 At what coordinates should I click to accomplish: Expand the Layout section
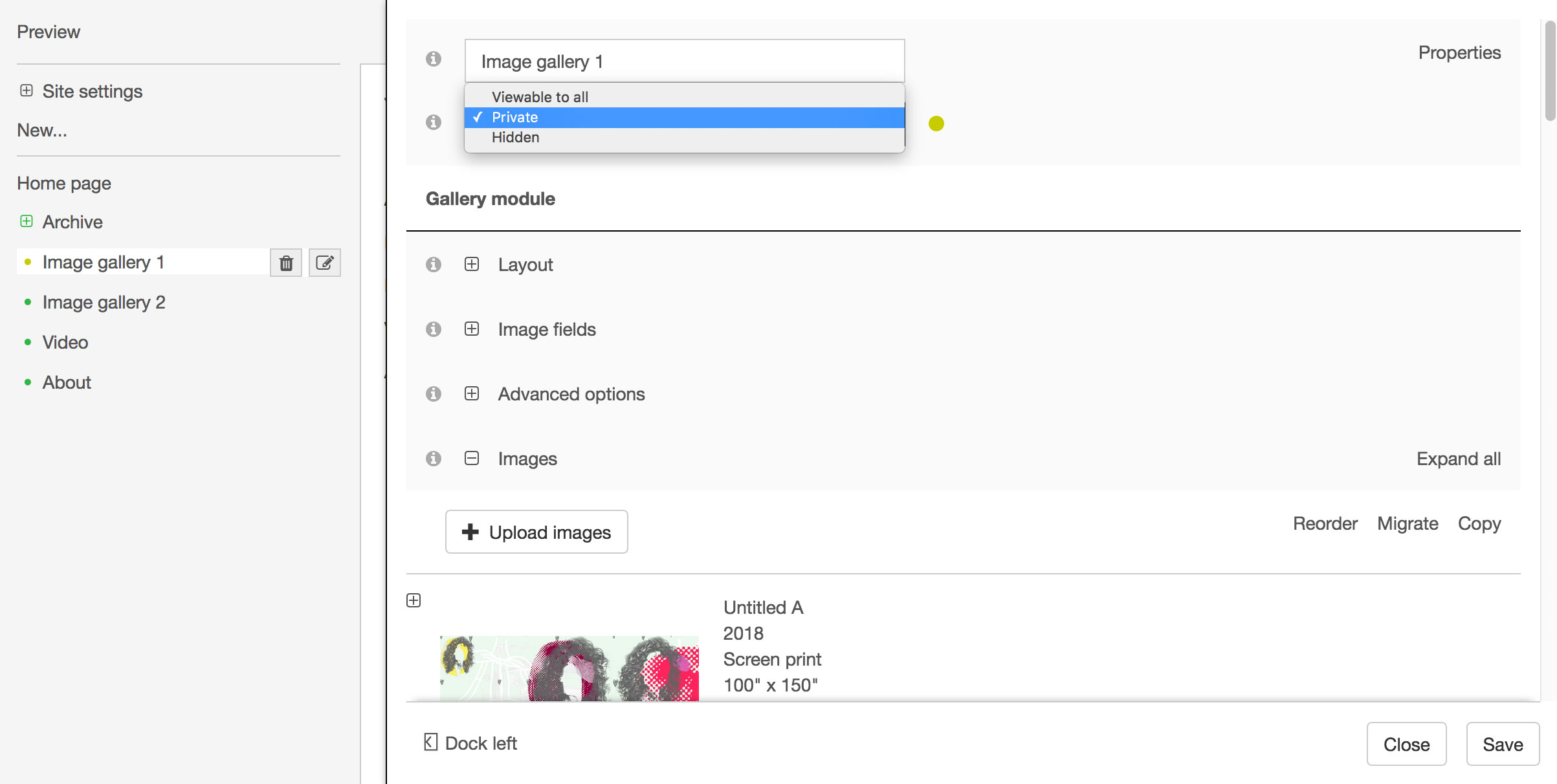click(x=472, y=264)
